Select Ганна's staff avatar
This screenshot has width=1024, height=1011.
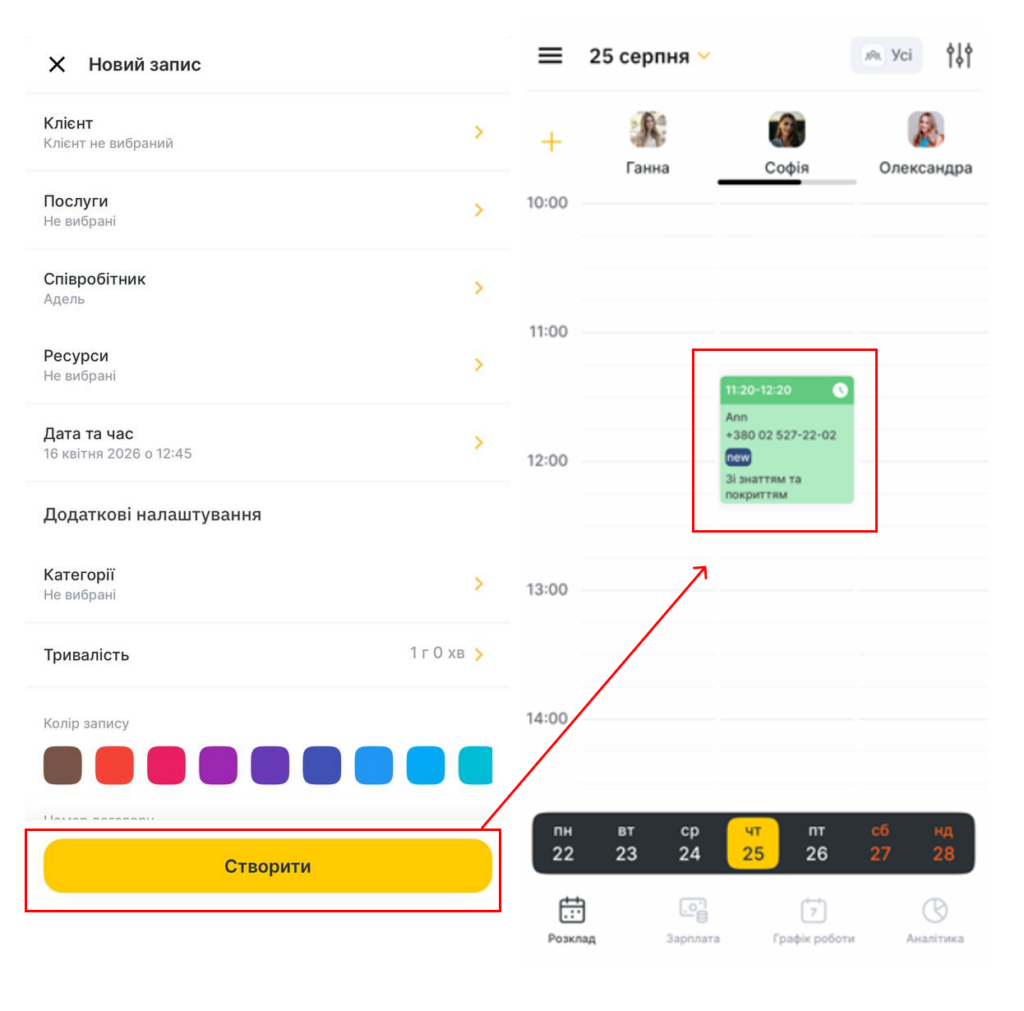click(x=647, y=129)
